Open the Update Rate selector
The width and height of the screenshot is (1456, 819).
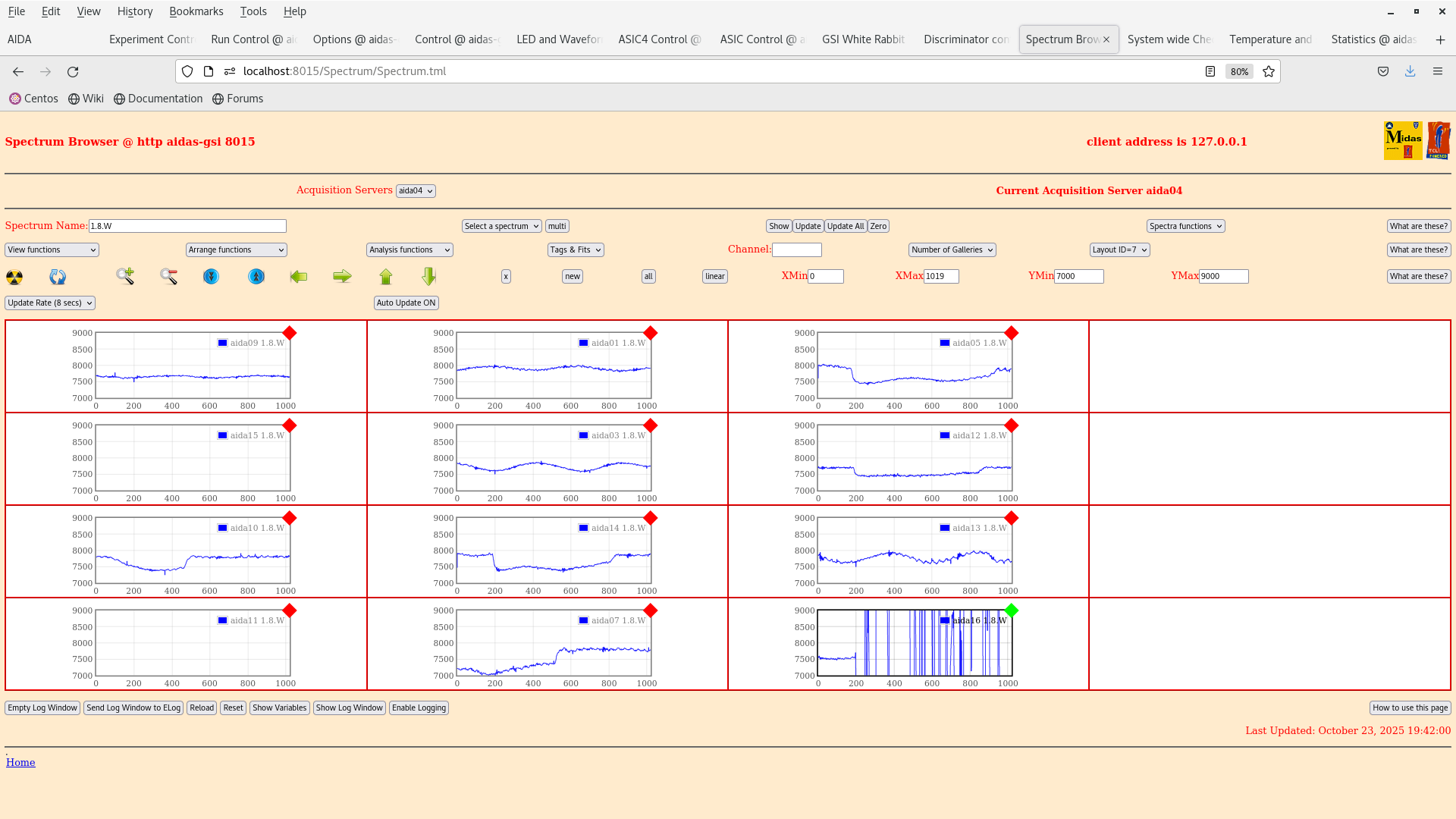(49, 303)
